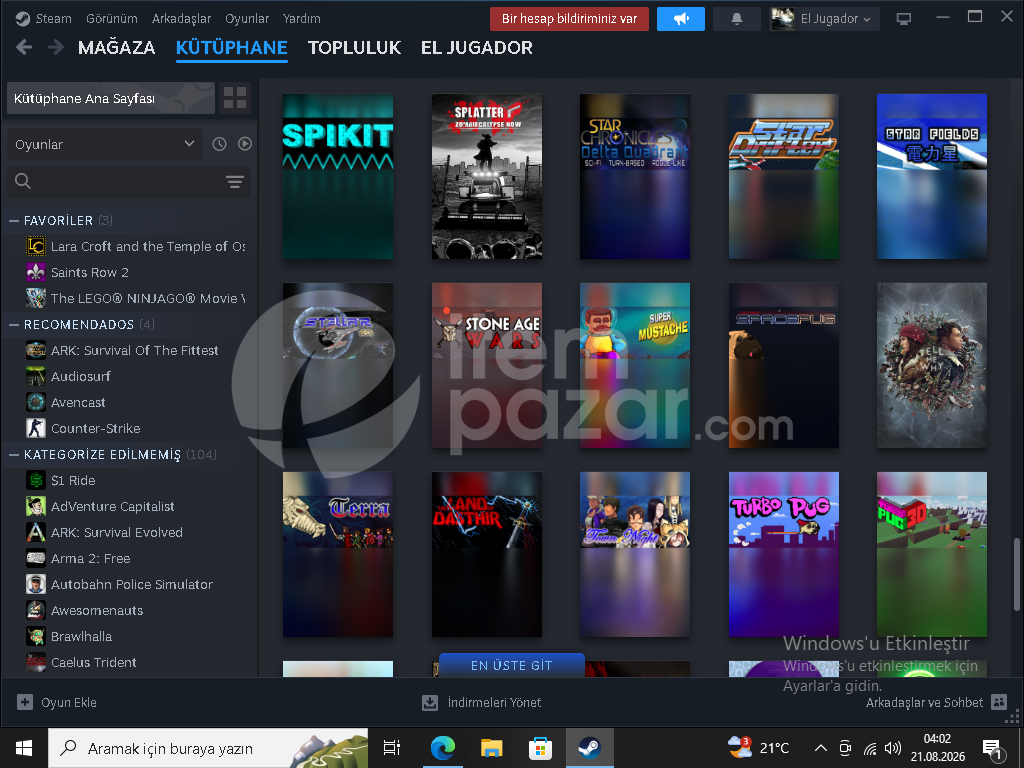
Task: Open Arkadaşlar ve Sohbet
Action: click(x=924, y=702)
